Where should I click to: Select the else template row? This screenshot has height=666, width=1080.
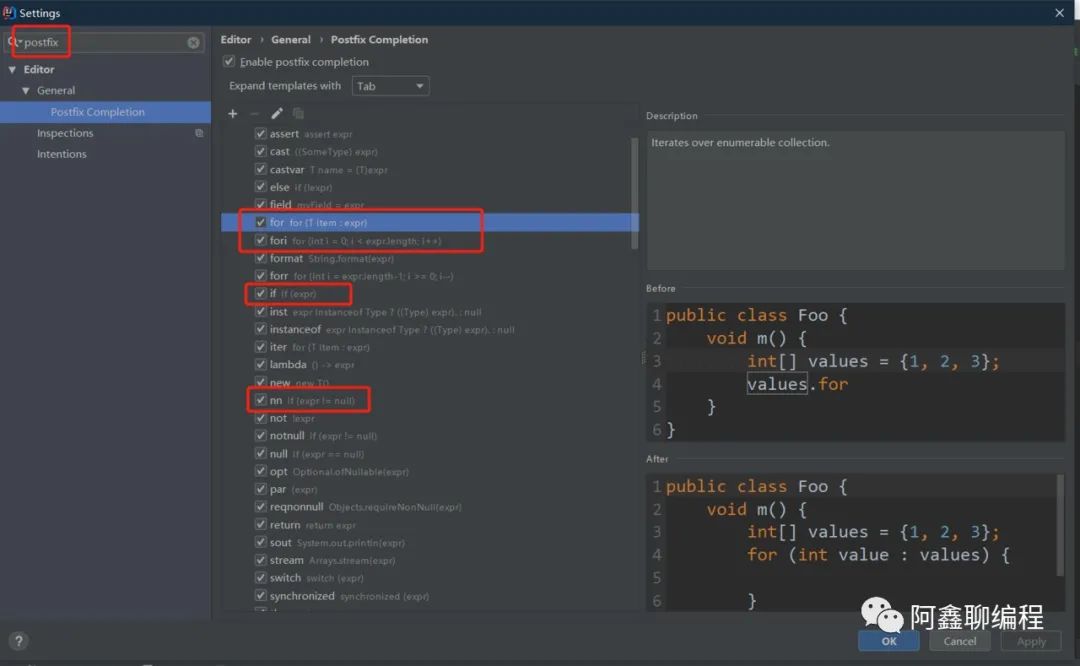click(430, 187)
